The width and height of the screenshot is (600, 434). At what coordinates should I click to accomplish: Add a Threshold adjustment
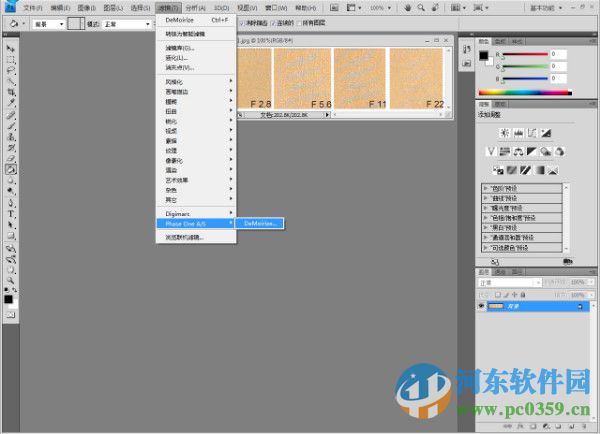525,170
